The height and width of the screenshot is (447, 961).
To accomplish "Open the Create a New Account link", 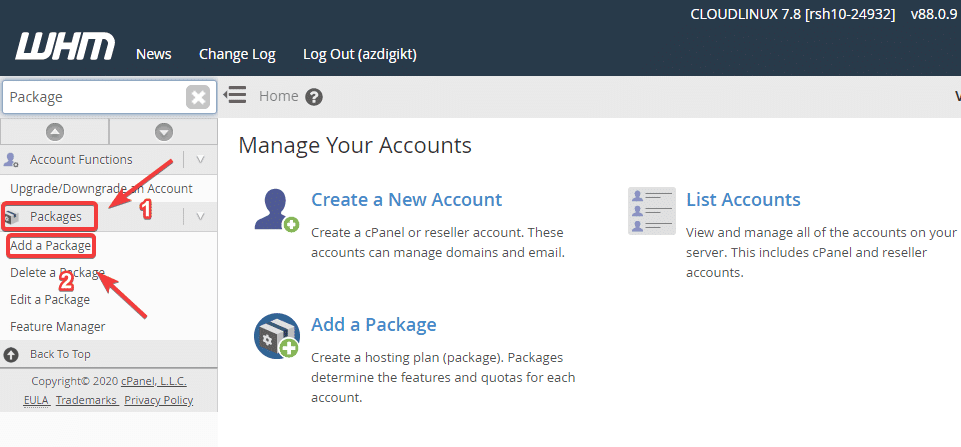I will 406,199.
